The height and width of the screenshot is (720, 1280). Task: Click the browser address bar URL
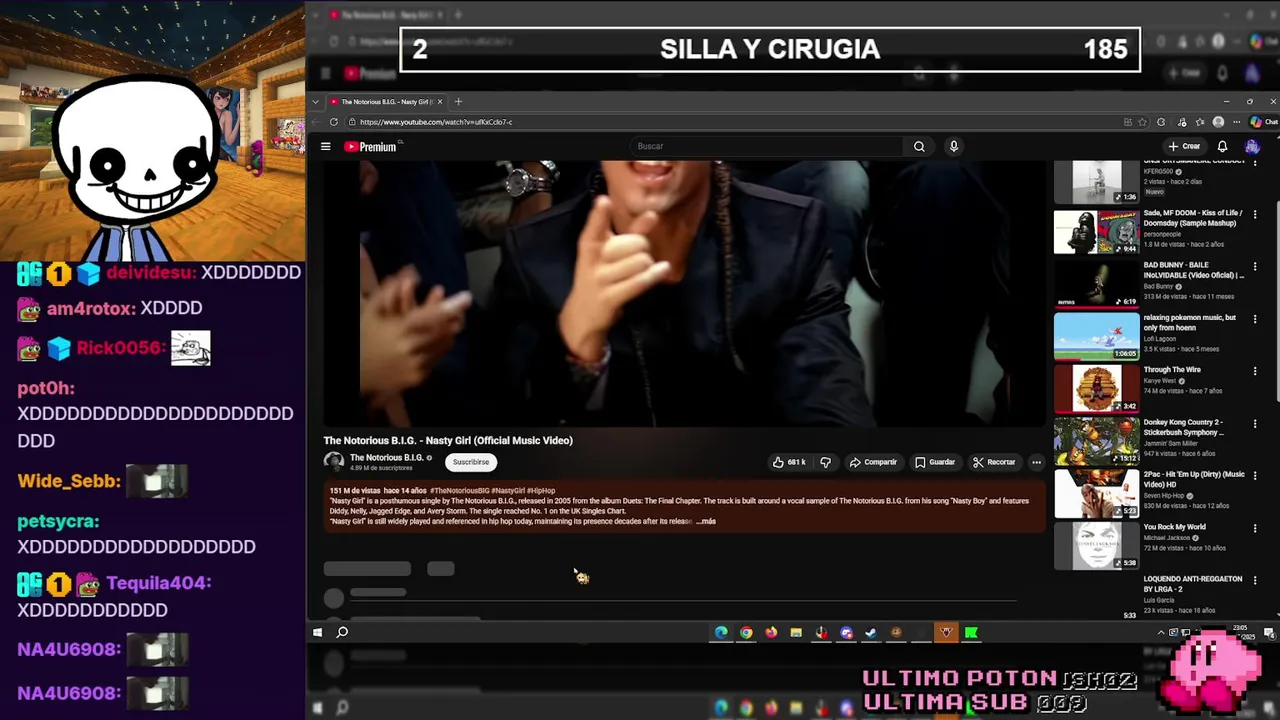pos(436,122)
